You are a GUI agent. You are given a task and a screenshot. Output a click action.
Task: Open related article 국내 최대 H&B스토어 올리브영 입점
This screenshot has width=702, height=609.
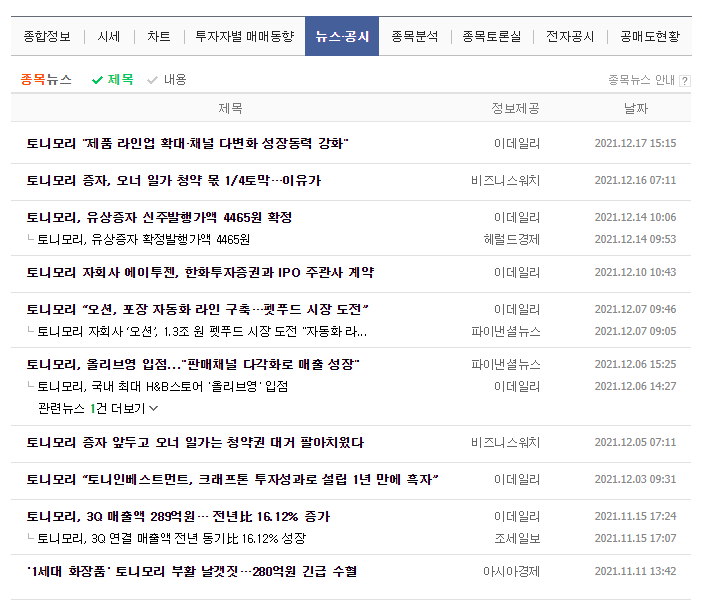[x=163, y=386]
